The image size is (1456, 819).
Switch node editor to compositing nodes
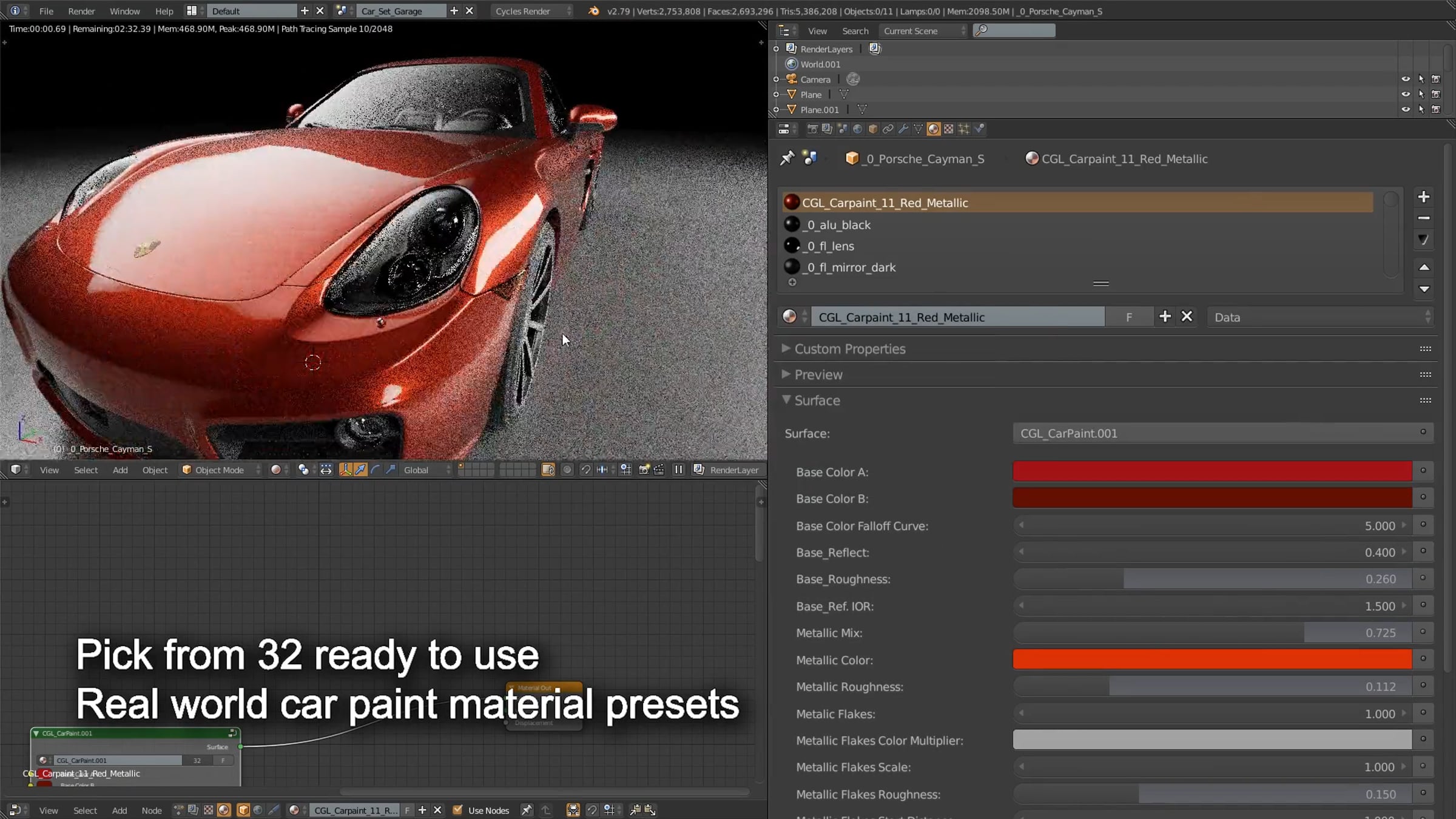tap(194, 810)
